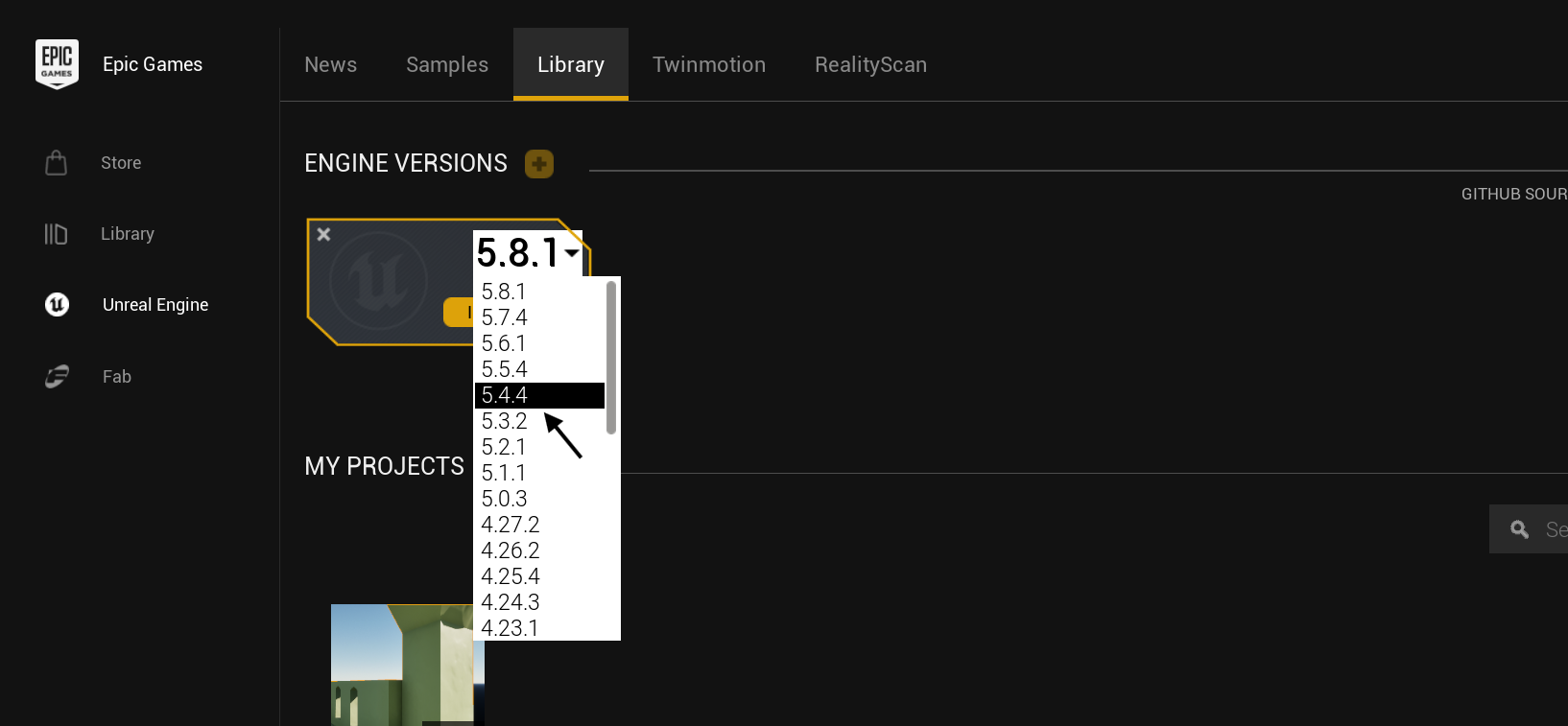Choose version 5.2.1 from the list

(539, 447)
